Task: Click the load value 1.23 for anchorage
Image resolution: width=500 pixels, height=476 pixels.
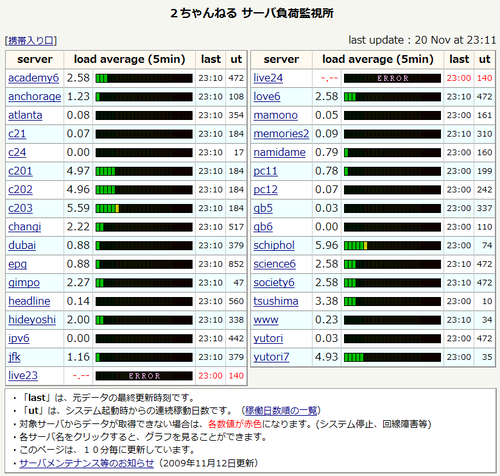Action: click(78, 97)
